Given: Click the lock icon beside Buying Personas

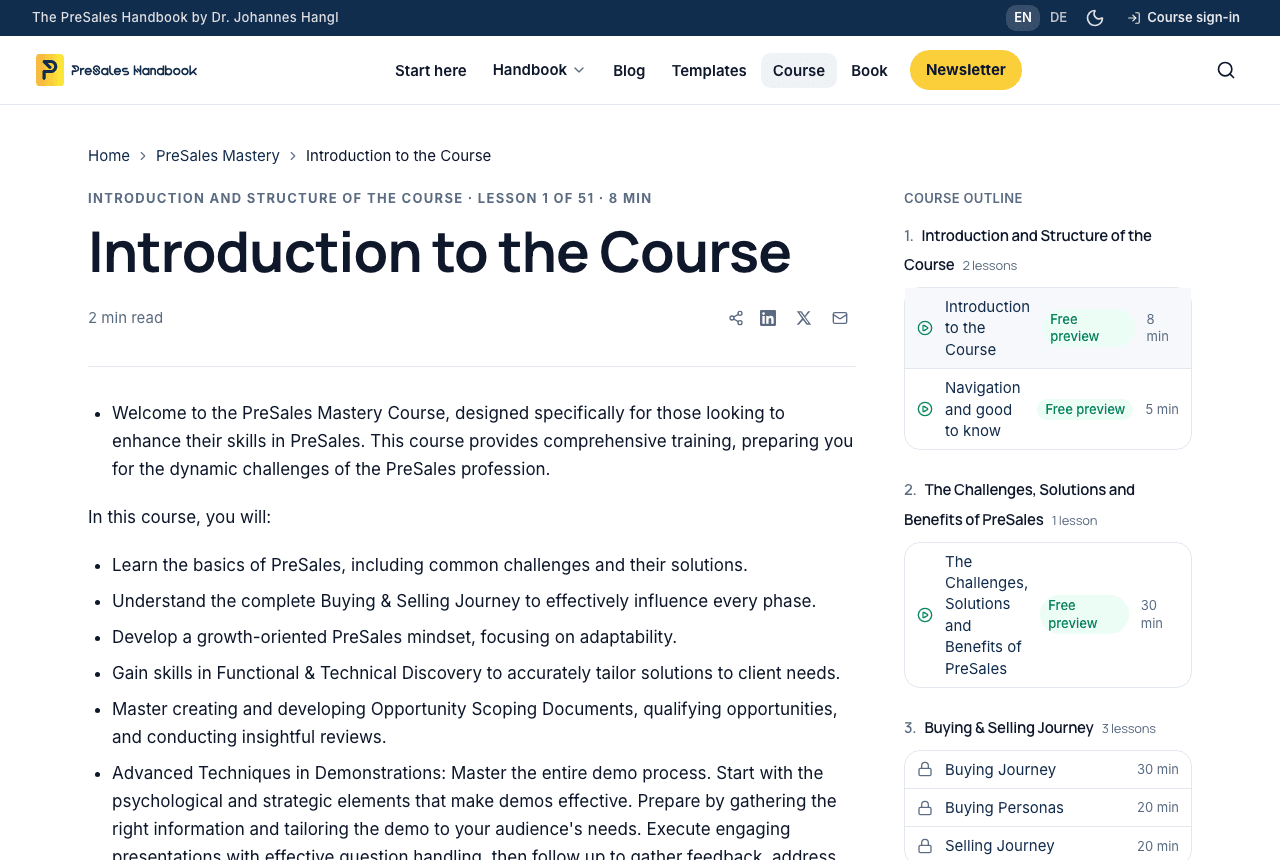Looking at the screenshot, I should (925, 808).
